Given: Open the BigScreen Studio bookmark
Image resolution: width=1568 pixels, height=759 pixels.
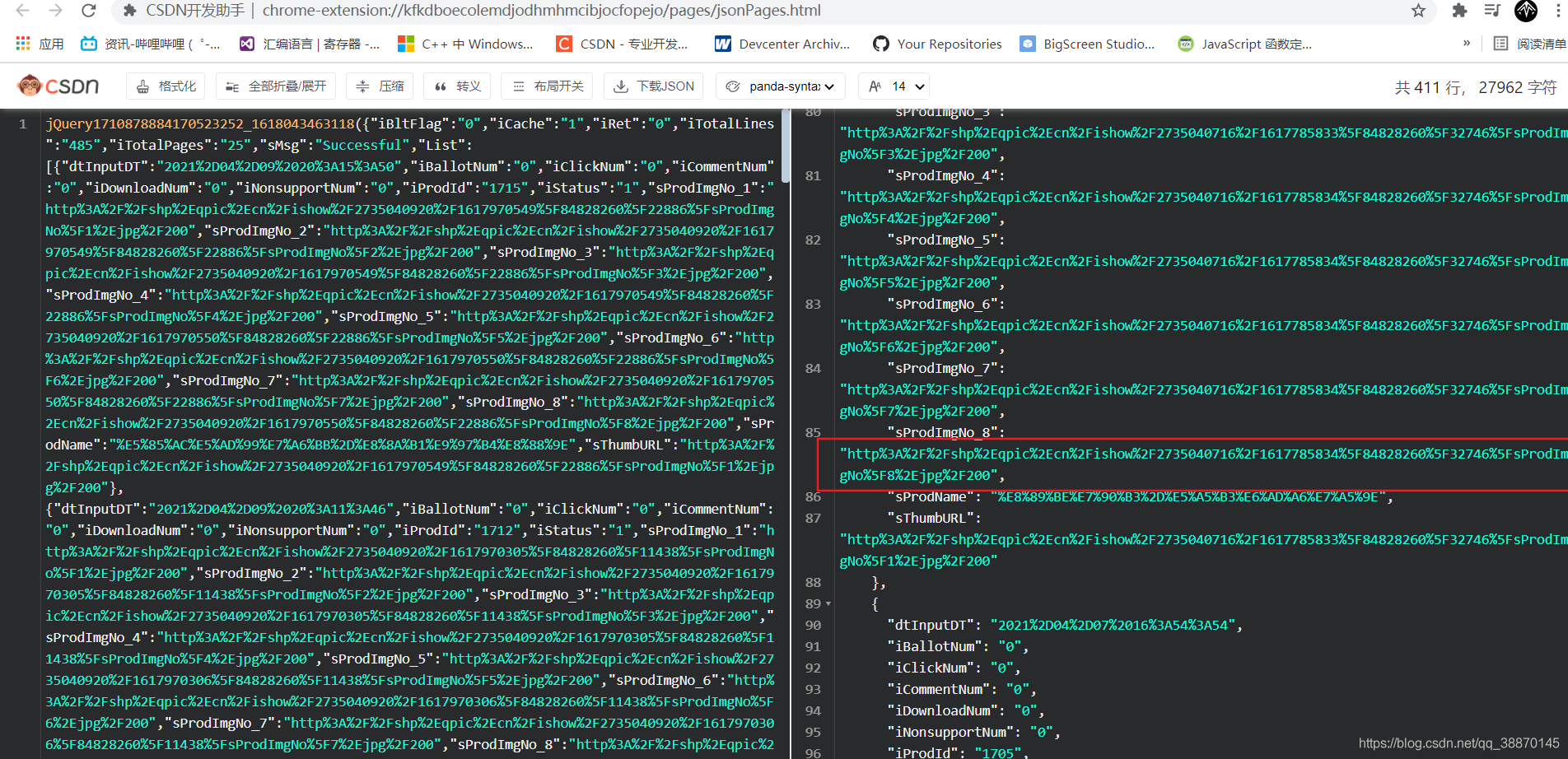Looking at the screenshot, I should [1087, 44].
